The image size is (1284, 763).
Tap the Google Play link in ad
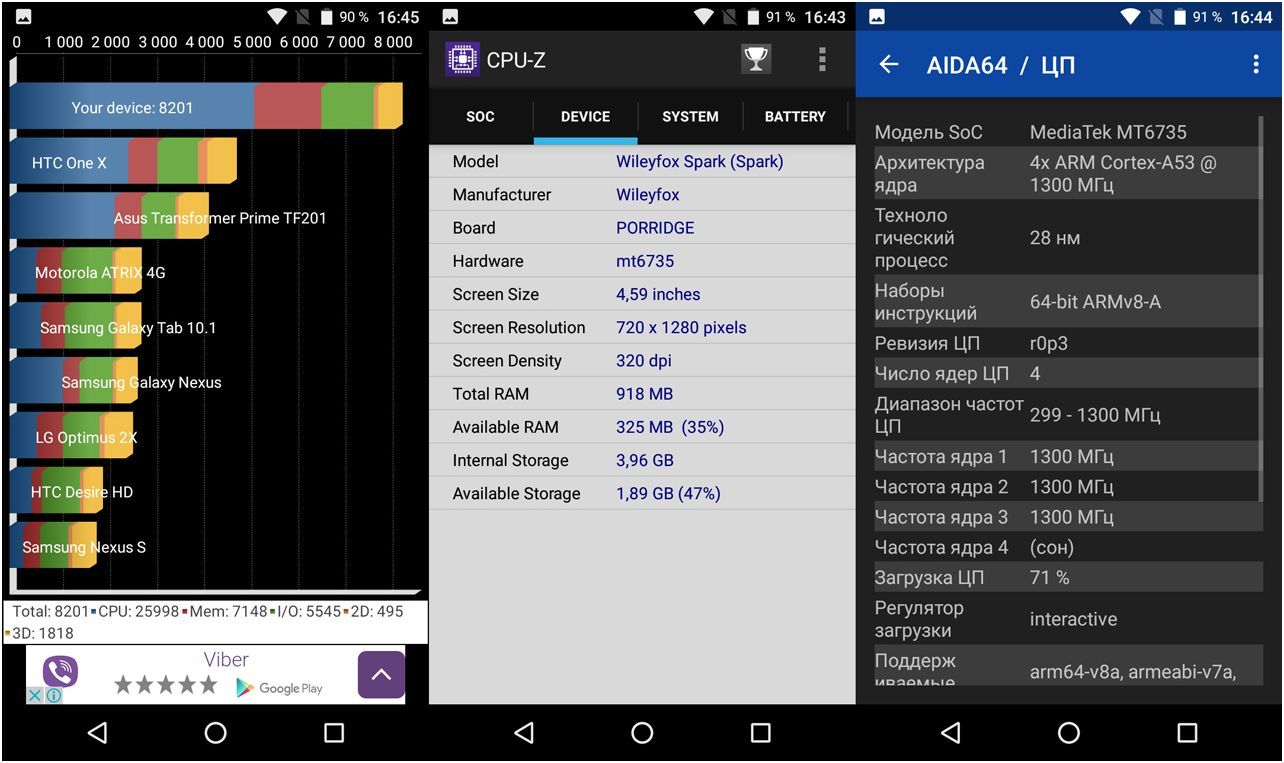[279, 688]
